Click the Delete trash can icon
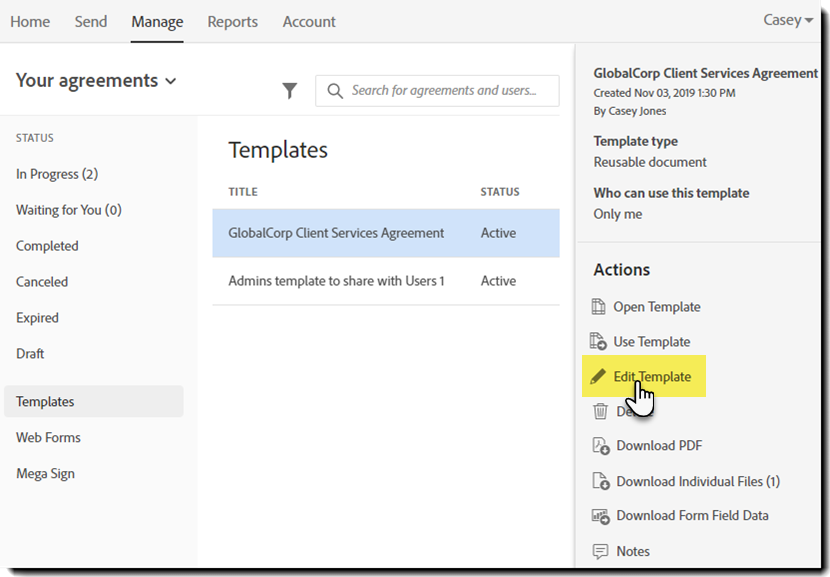Image resolution: width=830 pixels, height=577 pixels. (x=600, y=411)
